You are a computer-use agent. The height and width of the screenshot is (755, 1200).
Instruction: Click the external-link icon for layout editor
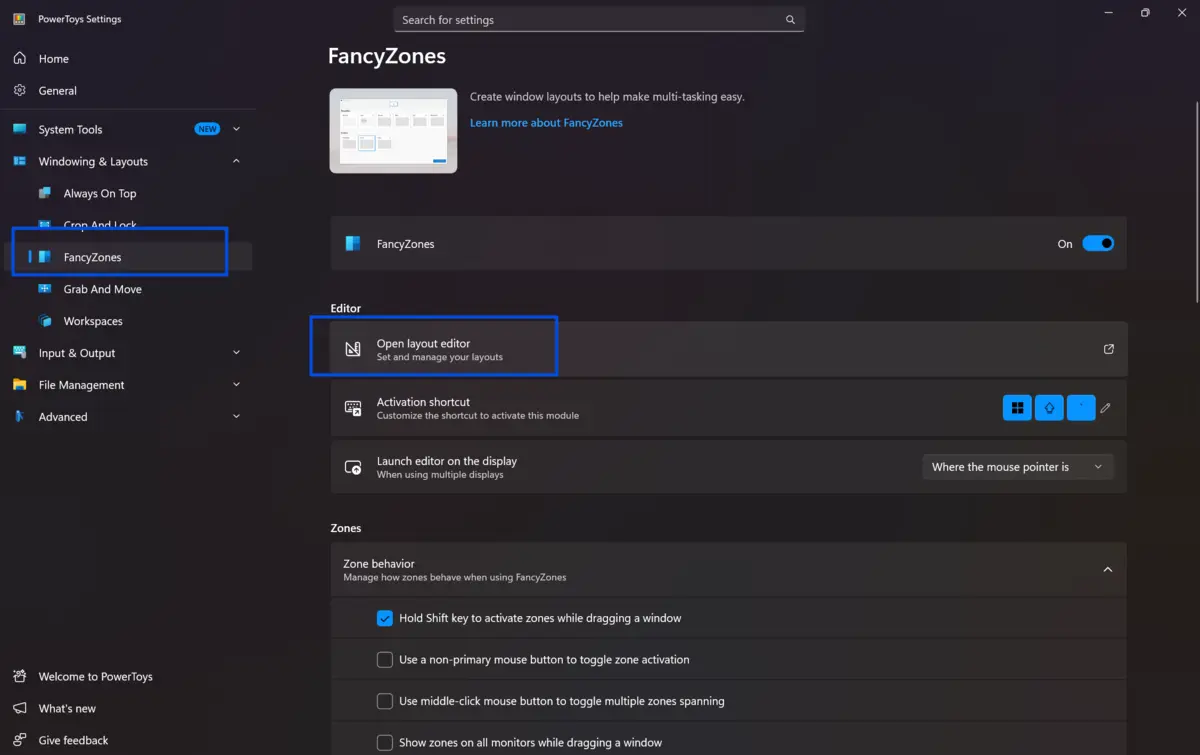click(x=1108, y=349)
